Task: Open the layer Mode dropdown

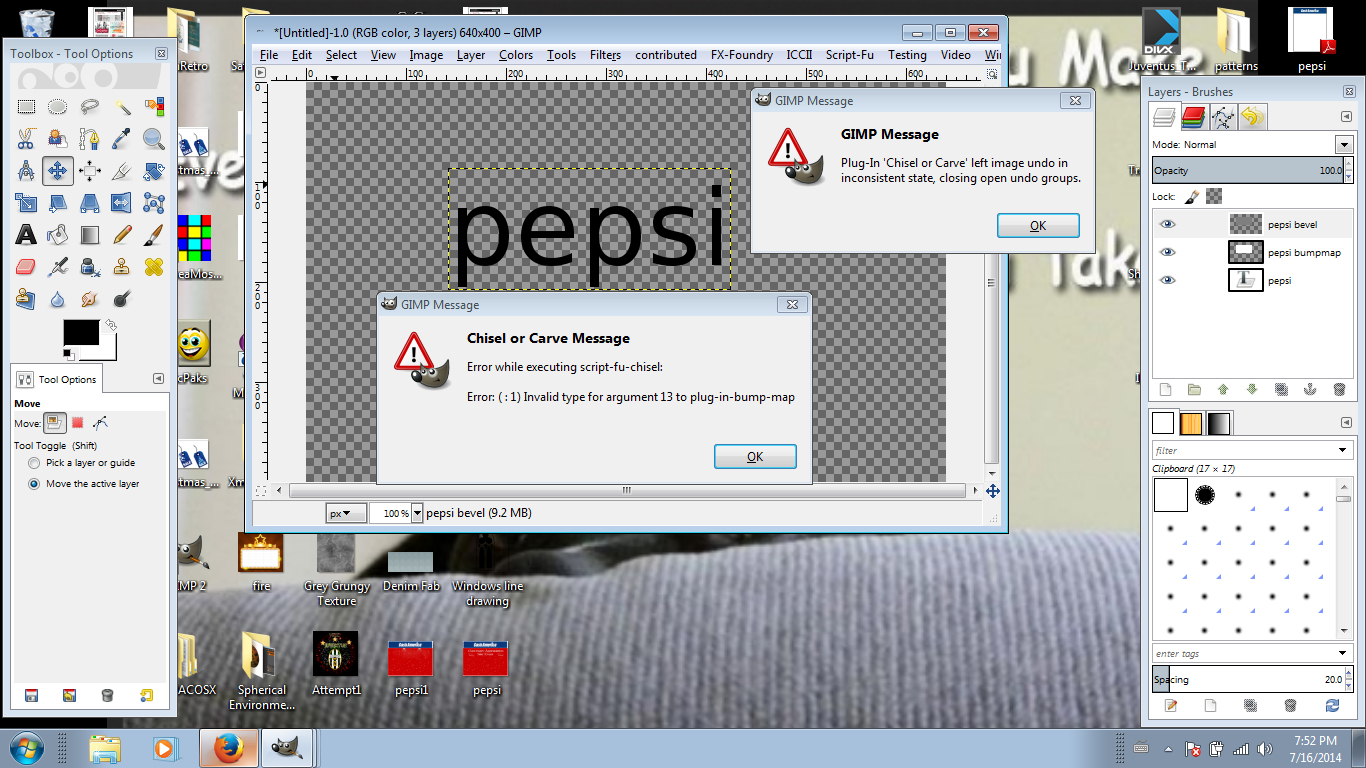Action: coord(1343,145)
